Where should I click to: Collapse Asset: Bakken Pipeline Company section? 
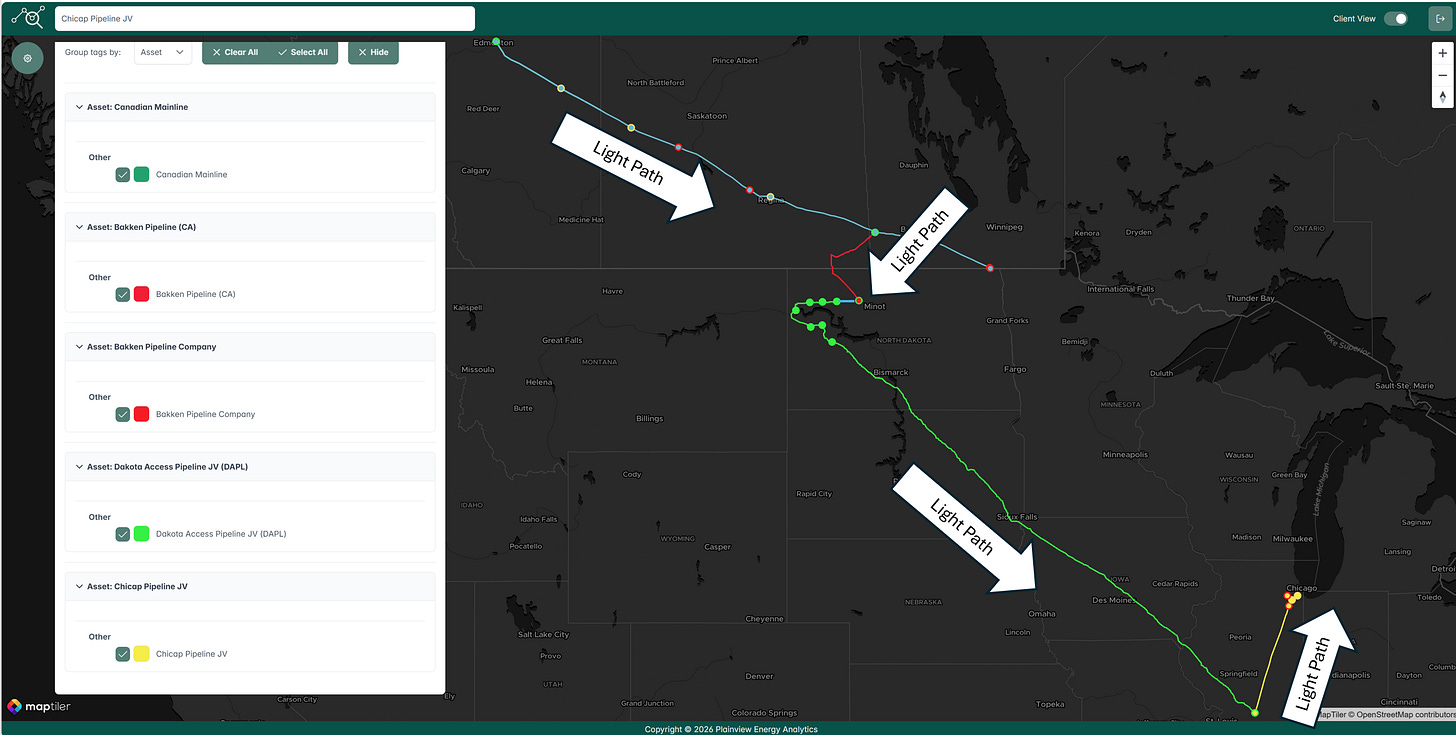(x=250, y=347)
